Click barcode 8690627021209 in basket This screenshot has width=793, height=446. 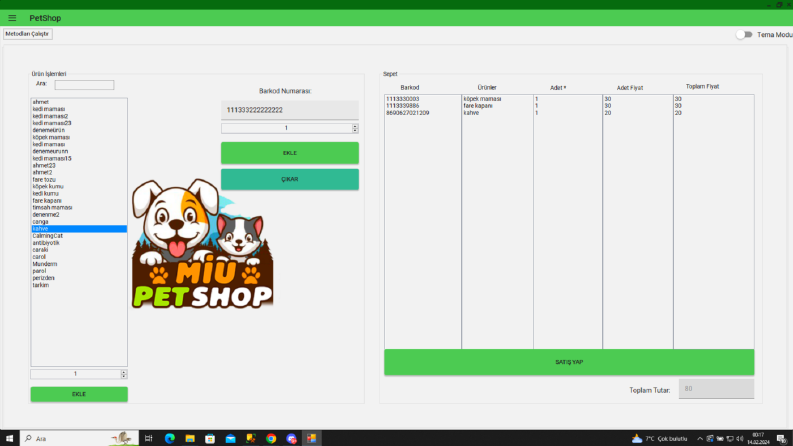[408, 113]
